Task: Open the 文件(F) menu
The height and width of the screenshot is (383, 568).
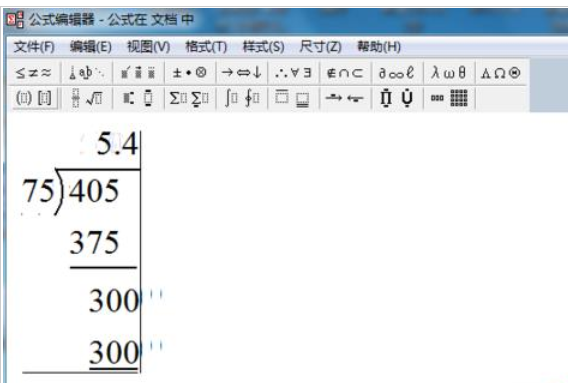Action: point(34,47)
